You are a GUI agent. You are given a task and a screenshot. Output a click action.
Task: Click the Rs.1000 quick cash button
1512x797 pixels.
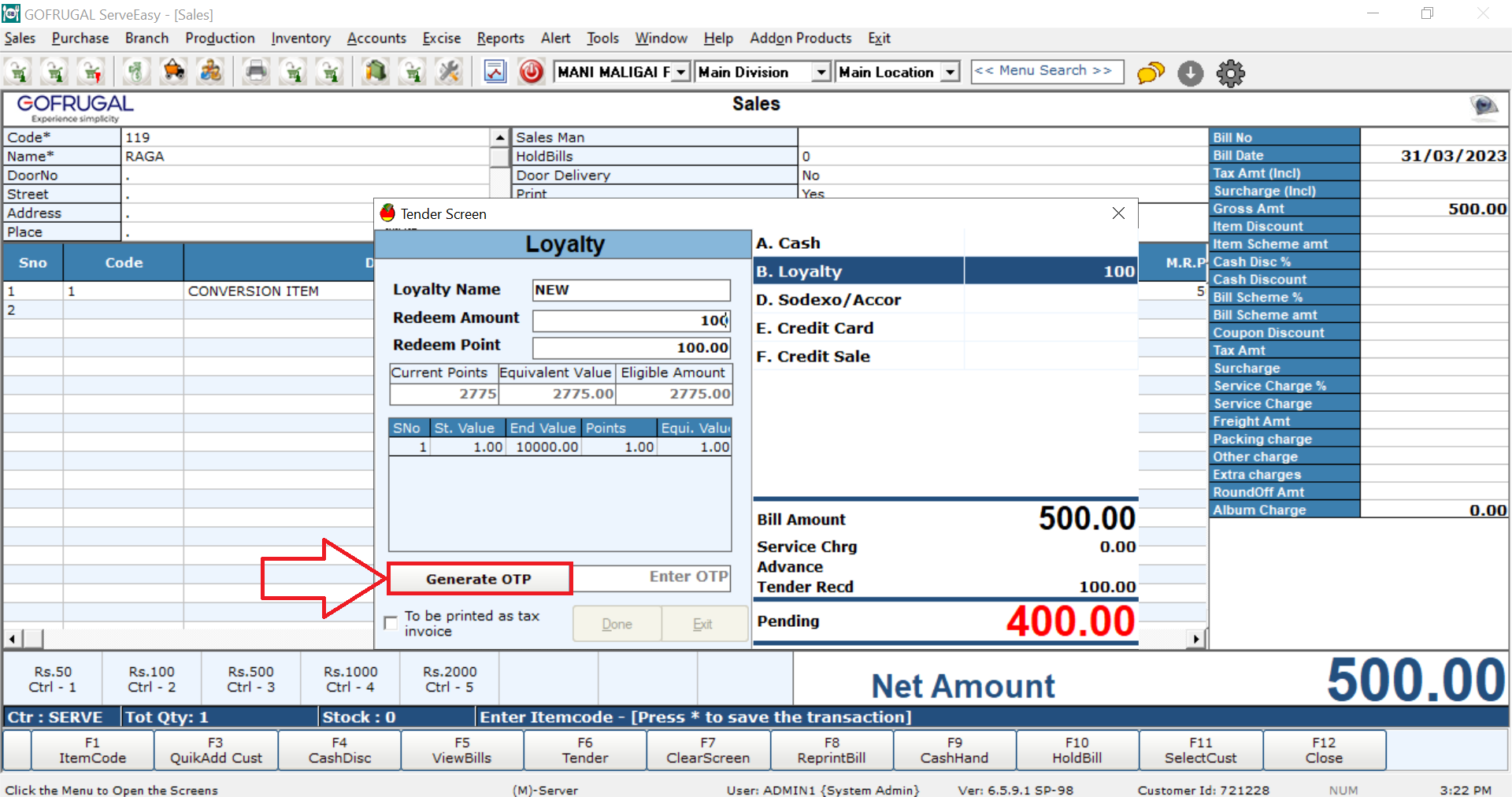point(350,679)
